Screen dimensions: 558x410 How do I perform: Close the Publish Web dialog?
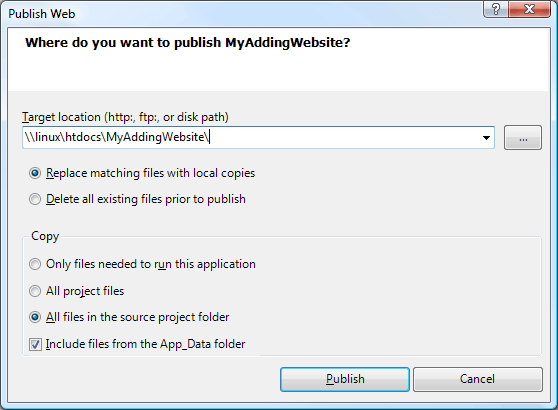(530, 9)
